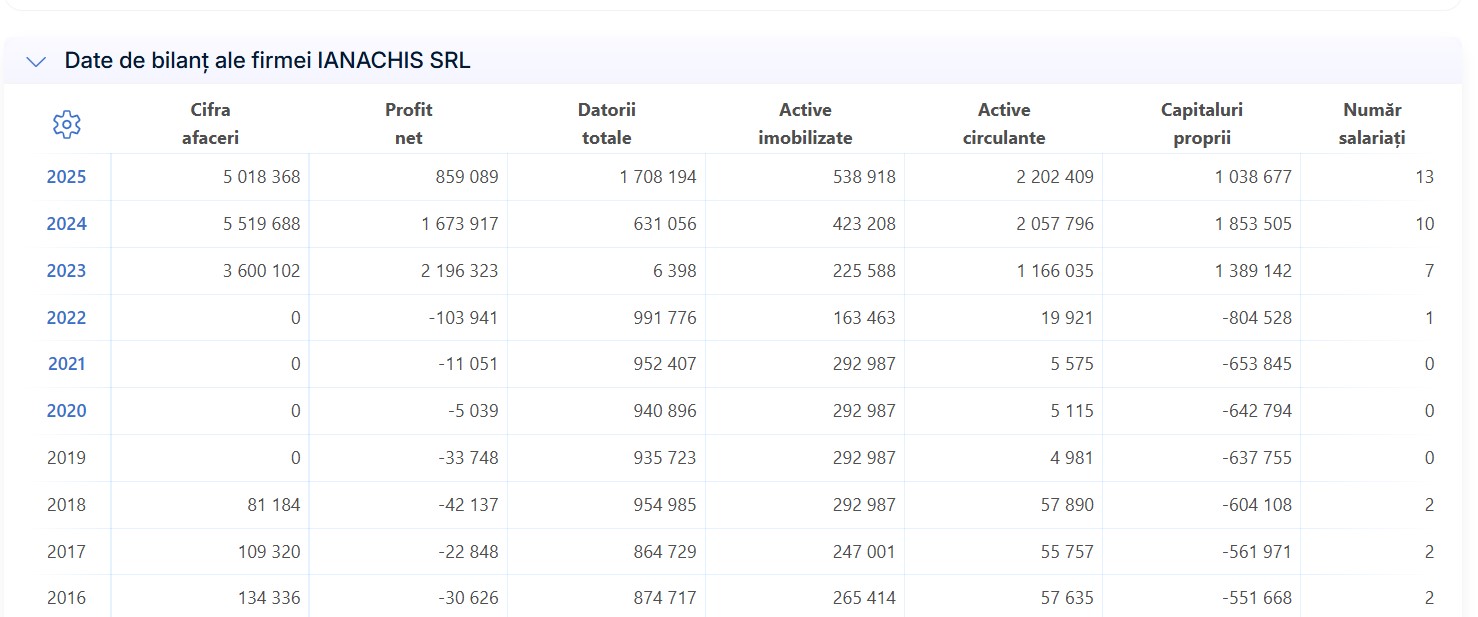Open year 2025 link

coord(66,177)
